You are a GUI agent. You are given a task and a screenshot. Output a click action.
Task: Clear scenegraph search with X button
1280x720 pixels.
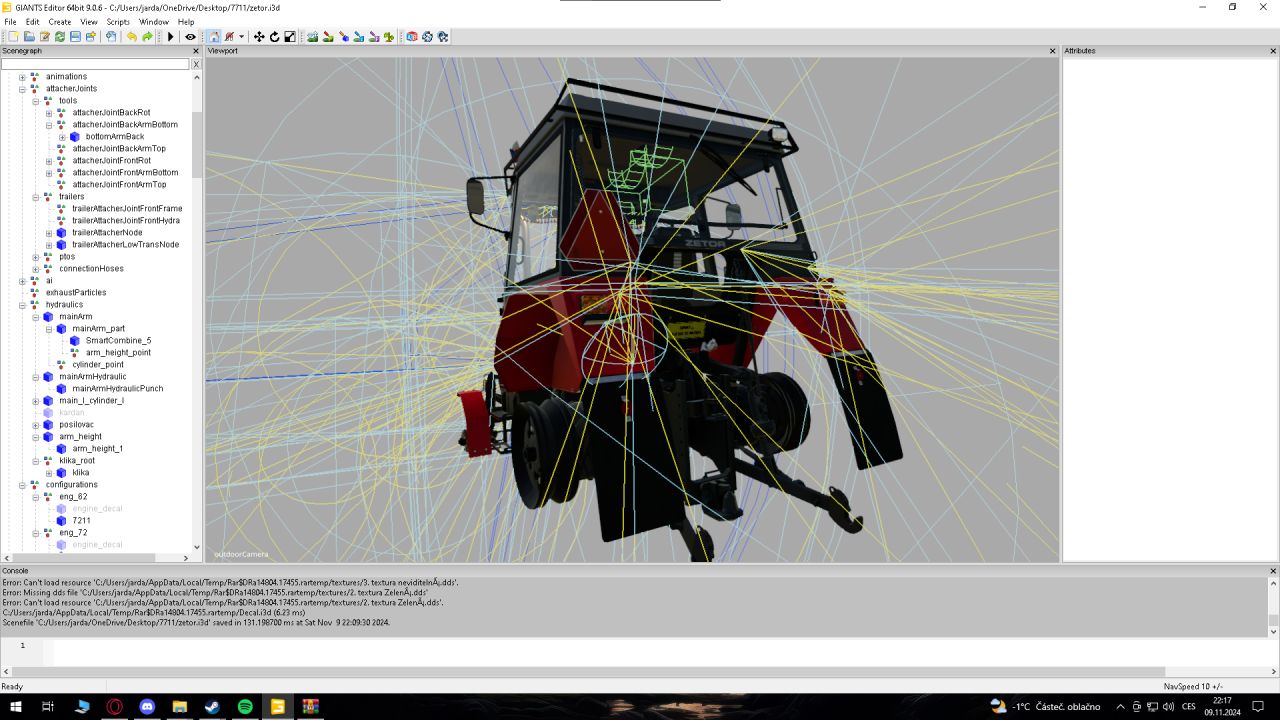(196, 64)
